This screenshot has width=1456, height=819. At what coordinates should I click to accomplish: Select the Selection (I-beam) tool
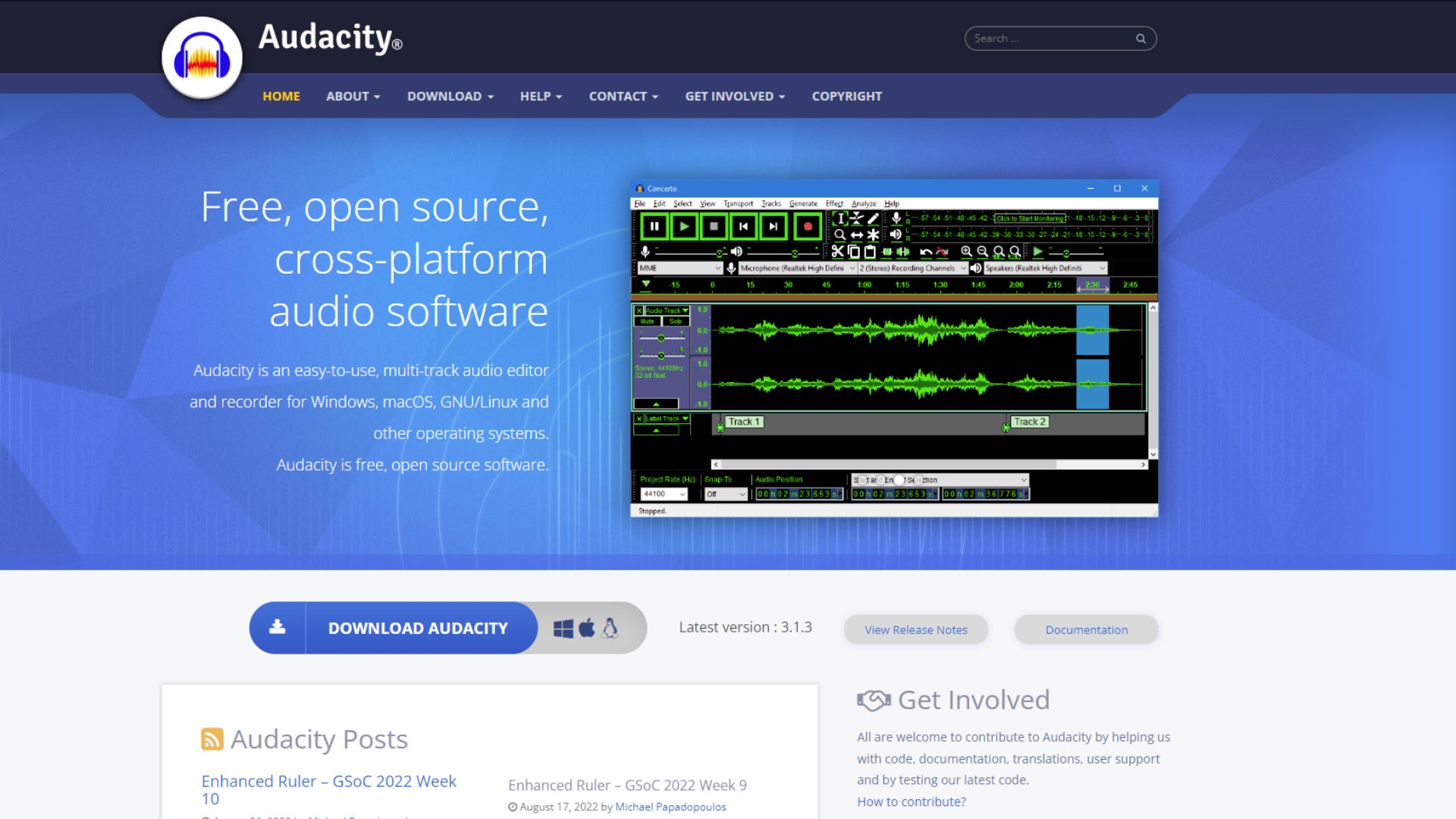point(840,218)
